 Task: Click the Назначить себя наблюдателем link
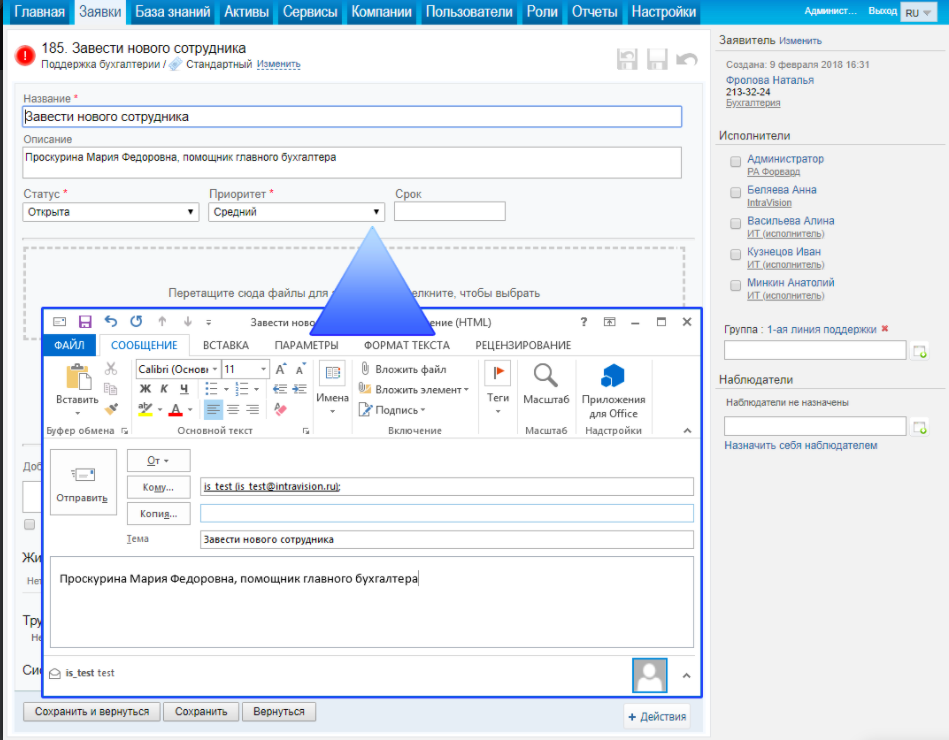(x=800, y=445)
